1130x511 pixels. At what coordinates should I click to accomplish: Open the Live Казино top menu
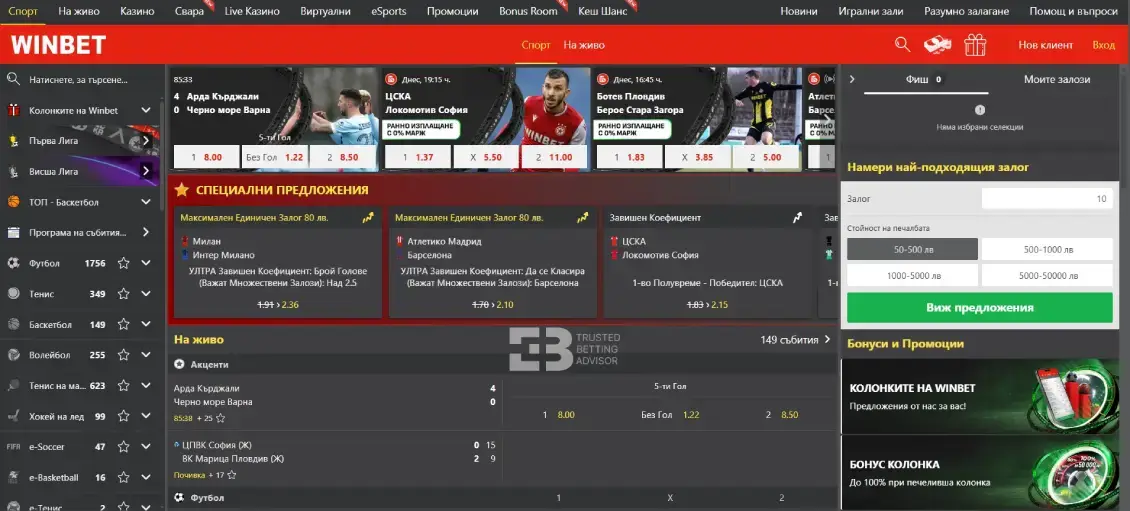pyautogui.click(x=252, y=12)
